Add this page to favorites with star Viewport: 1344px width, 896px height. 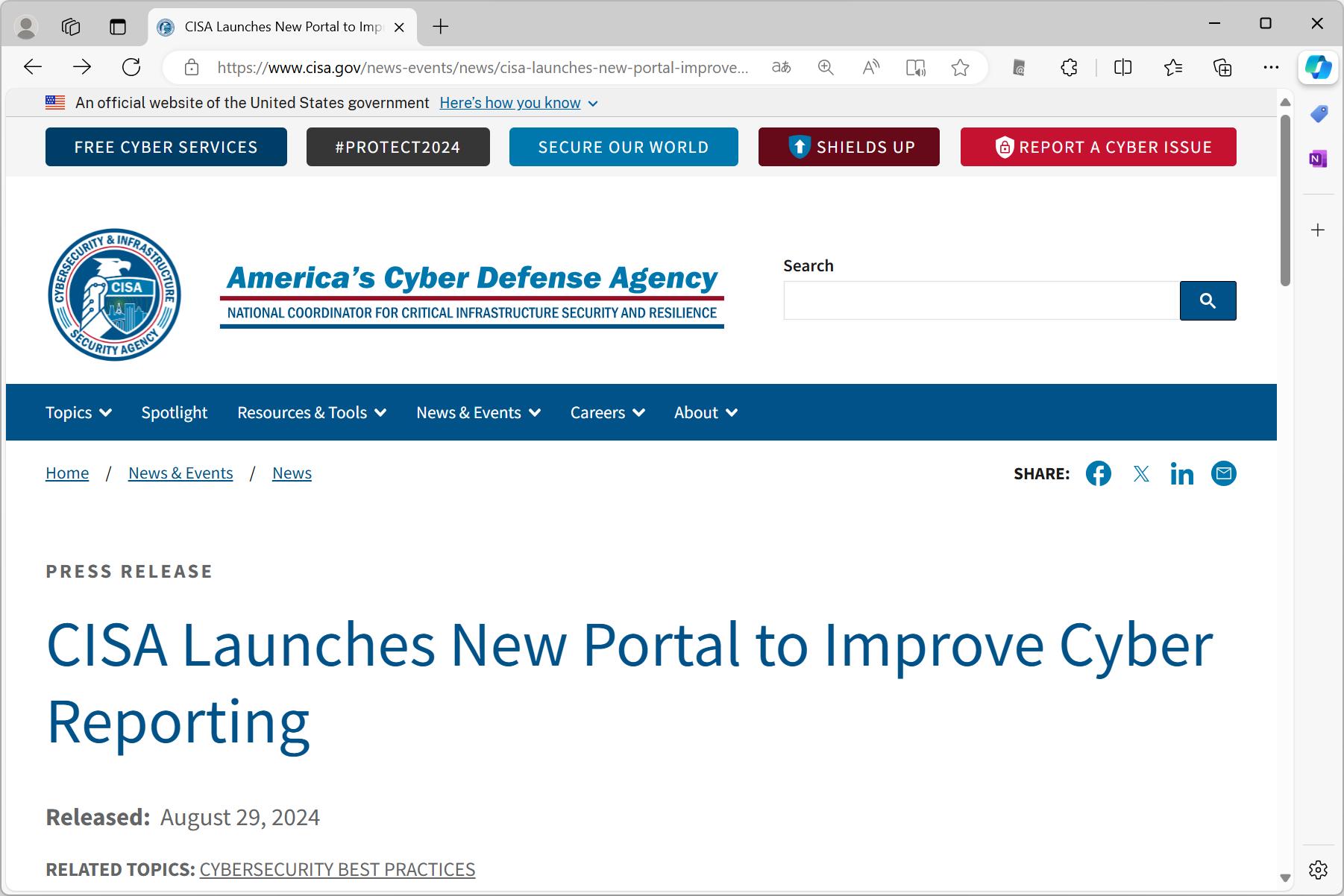point(961,68)
